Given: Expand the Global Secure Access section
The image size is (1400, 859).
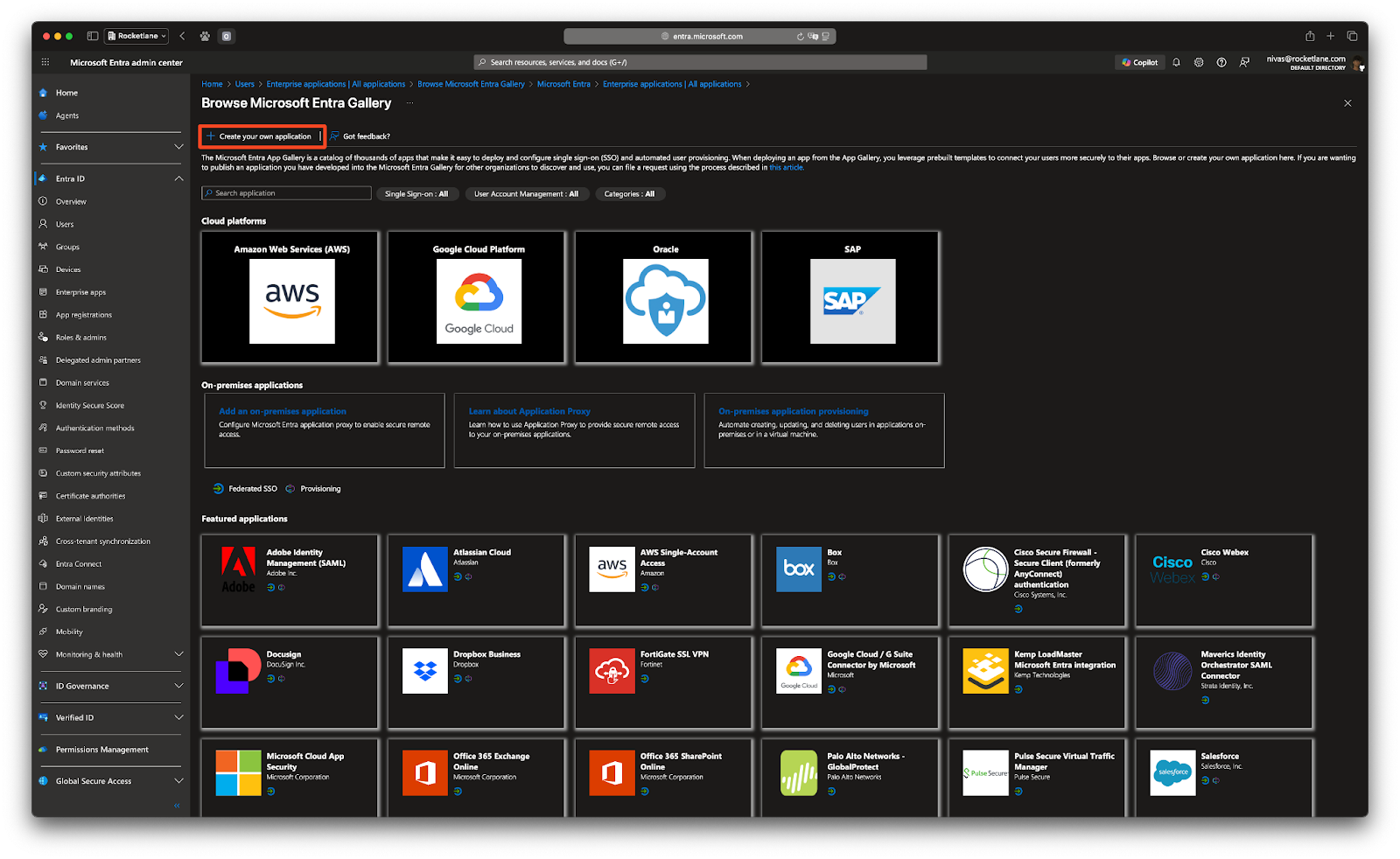Looking at the screenshot, I should 178,781.
